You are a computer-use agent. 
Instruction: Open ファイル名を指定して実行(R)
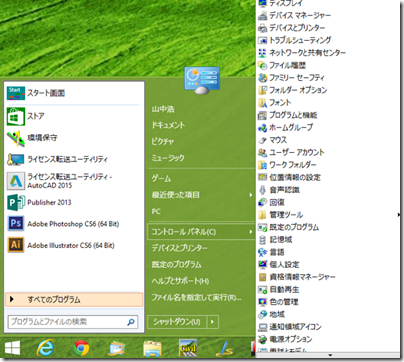[196, 297]
